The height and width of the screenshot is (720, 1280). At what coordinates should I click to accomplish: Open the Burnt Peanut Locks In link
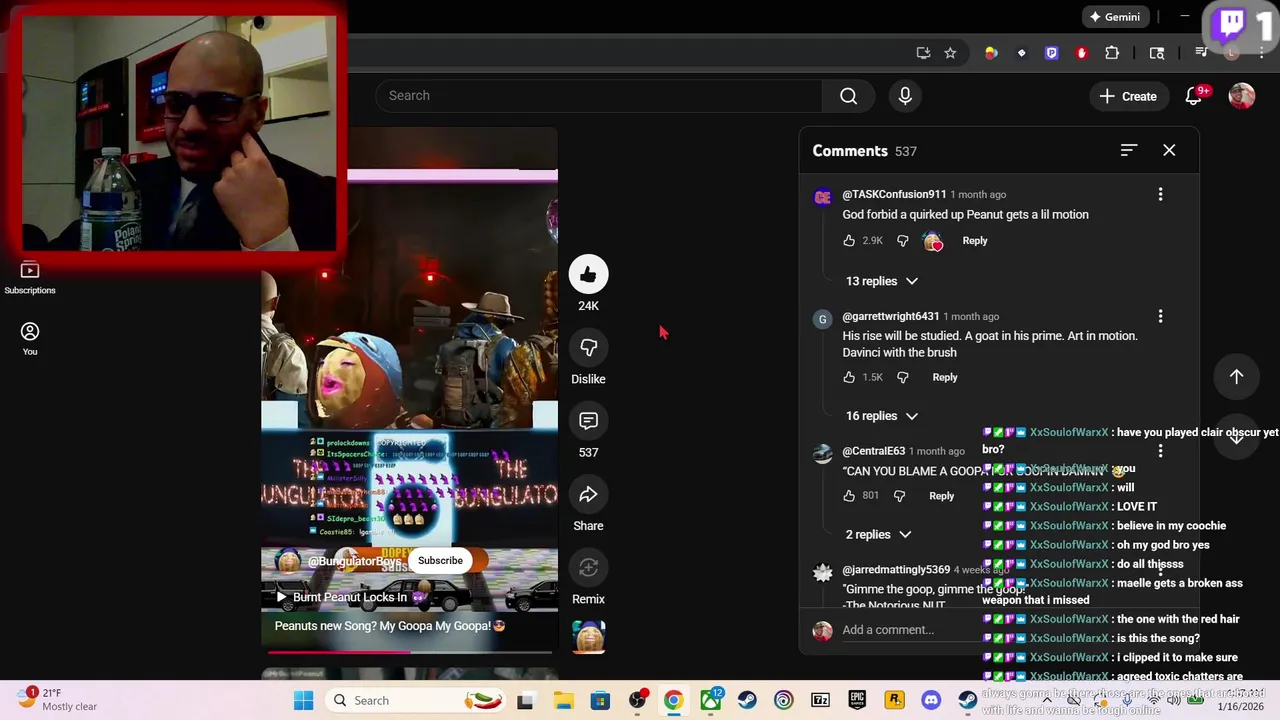click(x=351, y=597)
